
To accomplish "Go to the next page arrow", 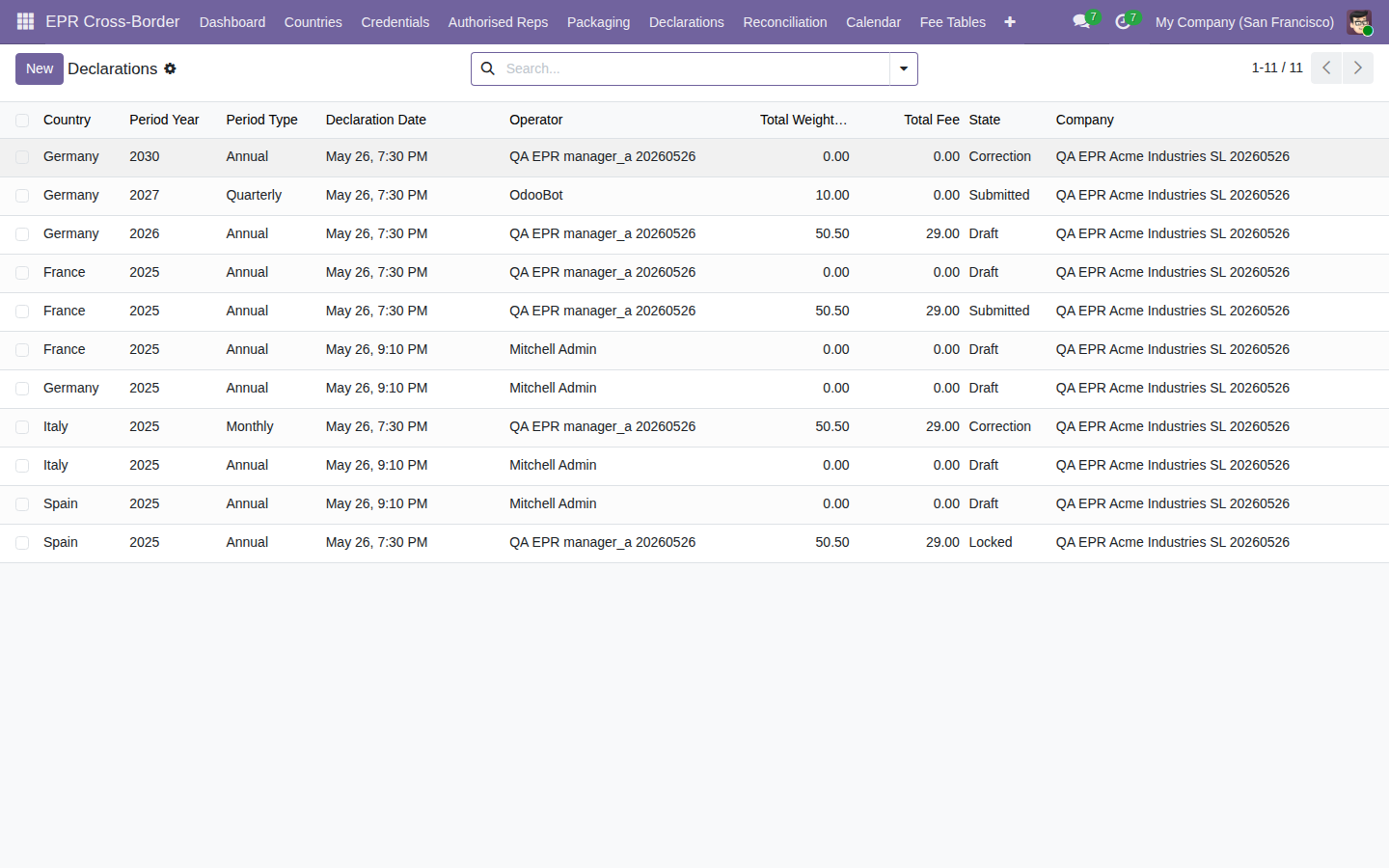I will pos(1358,68).
